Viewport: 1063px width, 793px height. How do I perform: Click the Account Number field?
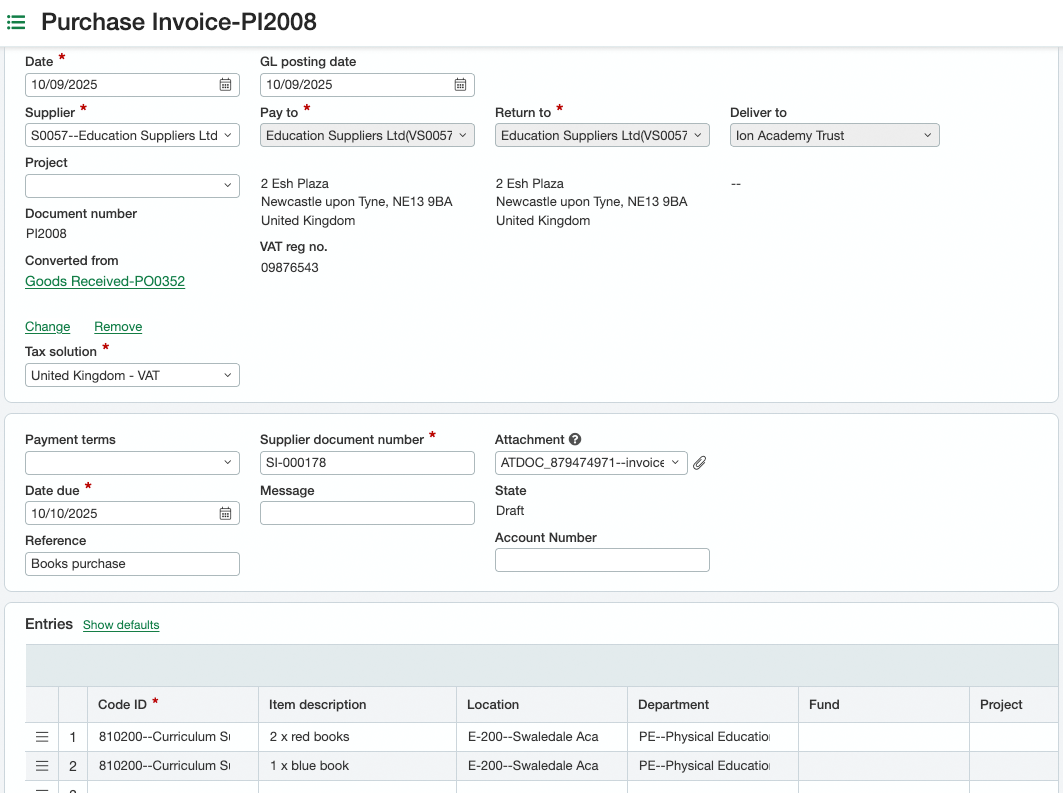602,560
